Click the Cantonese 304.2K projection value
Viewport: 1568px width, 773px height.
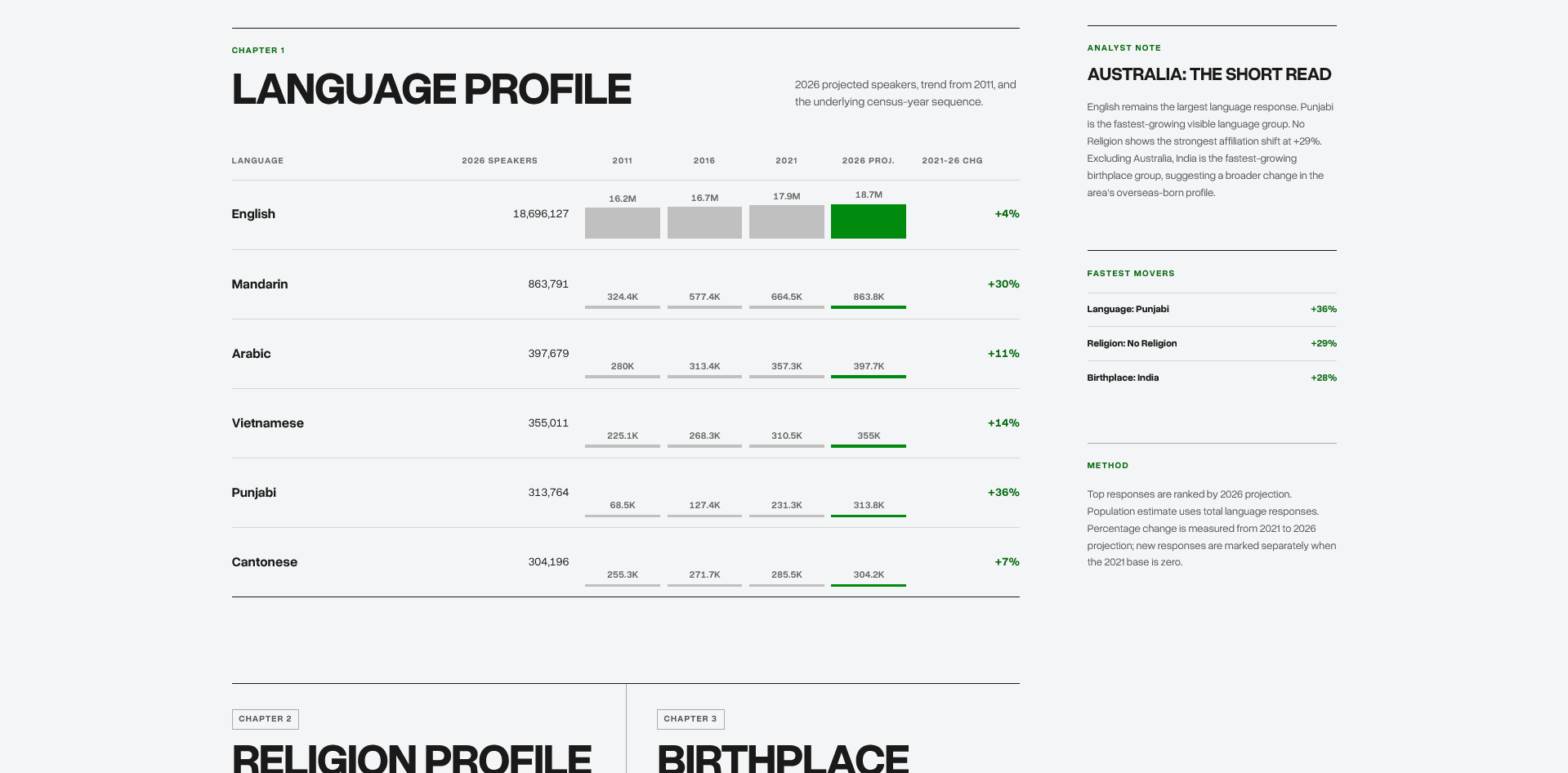click(869, 575)
